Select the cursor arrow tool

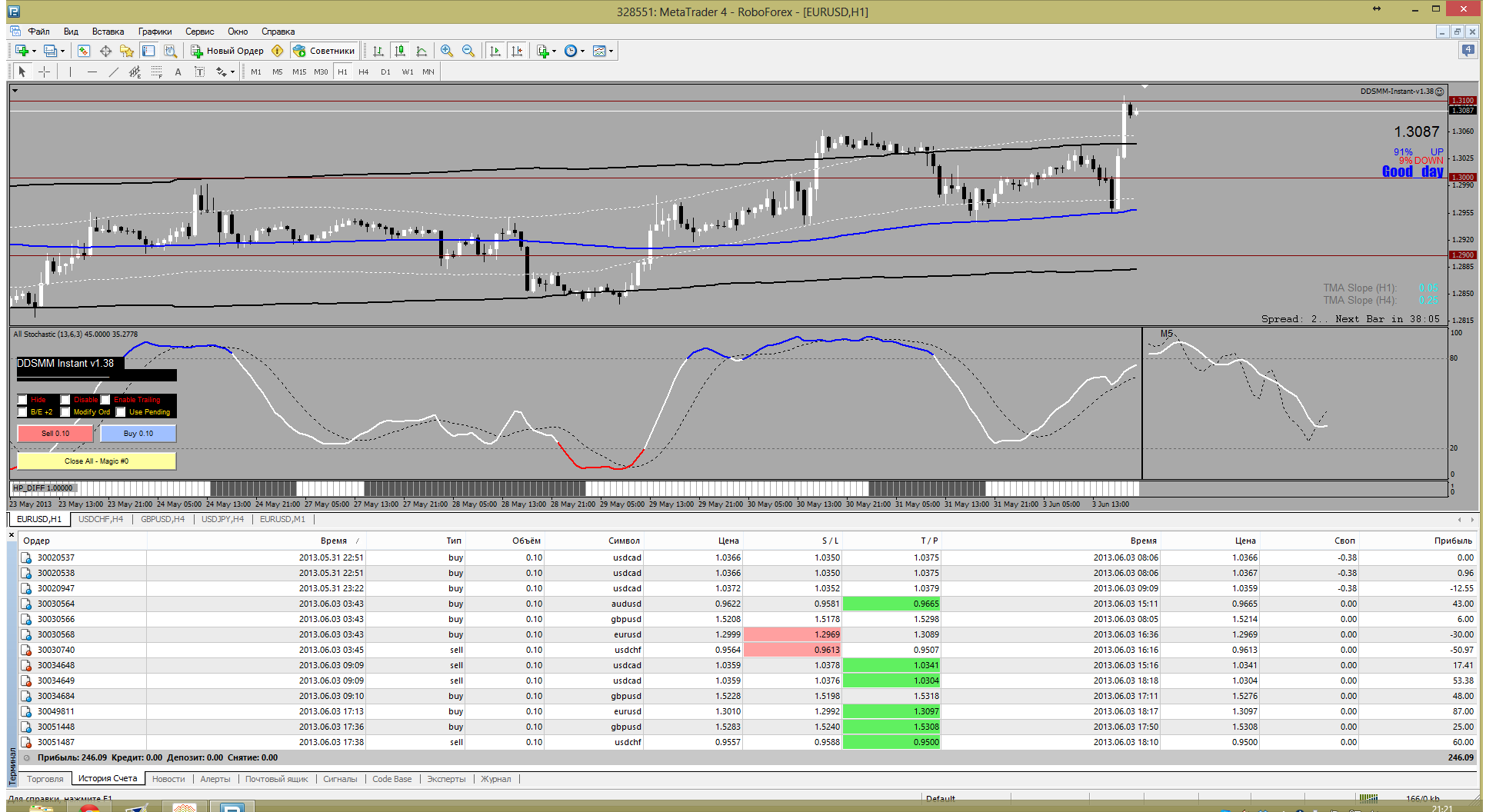(x=22, y=72)
